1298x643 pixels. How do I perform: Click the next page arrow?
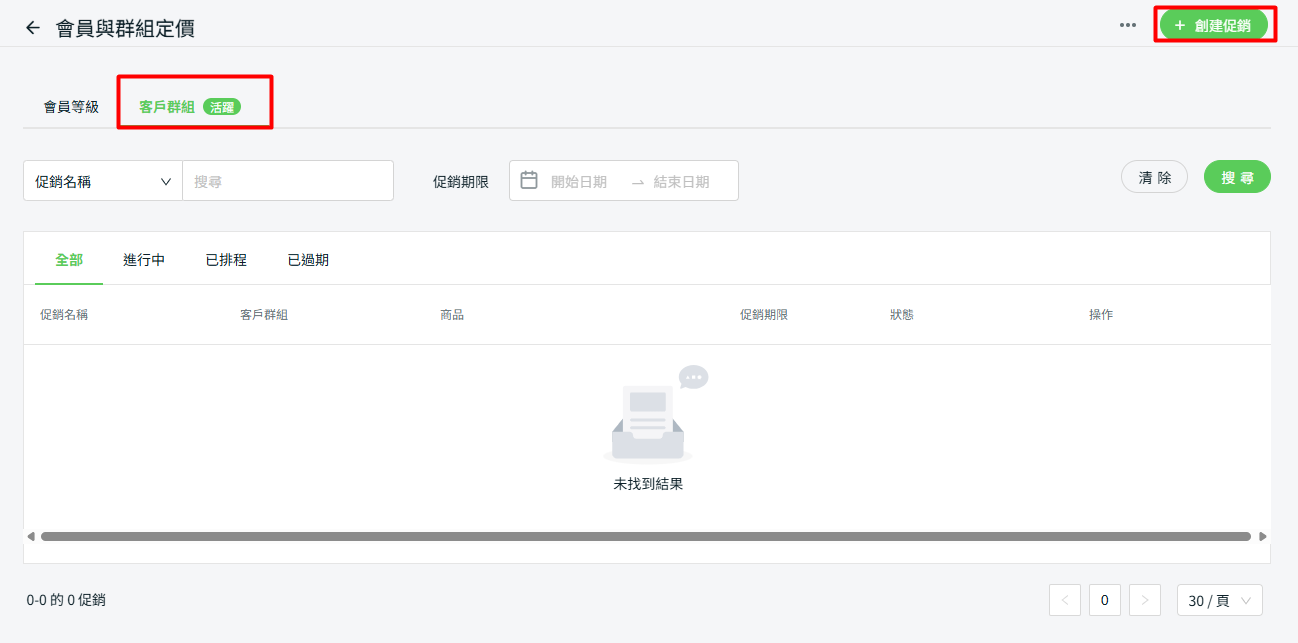[1145, 600]
